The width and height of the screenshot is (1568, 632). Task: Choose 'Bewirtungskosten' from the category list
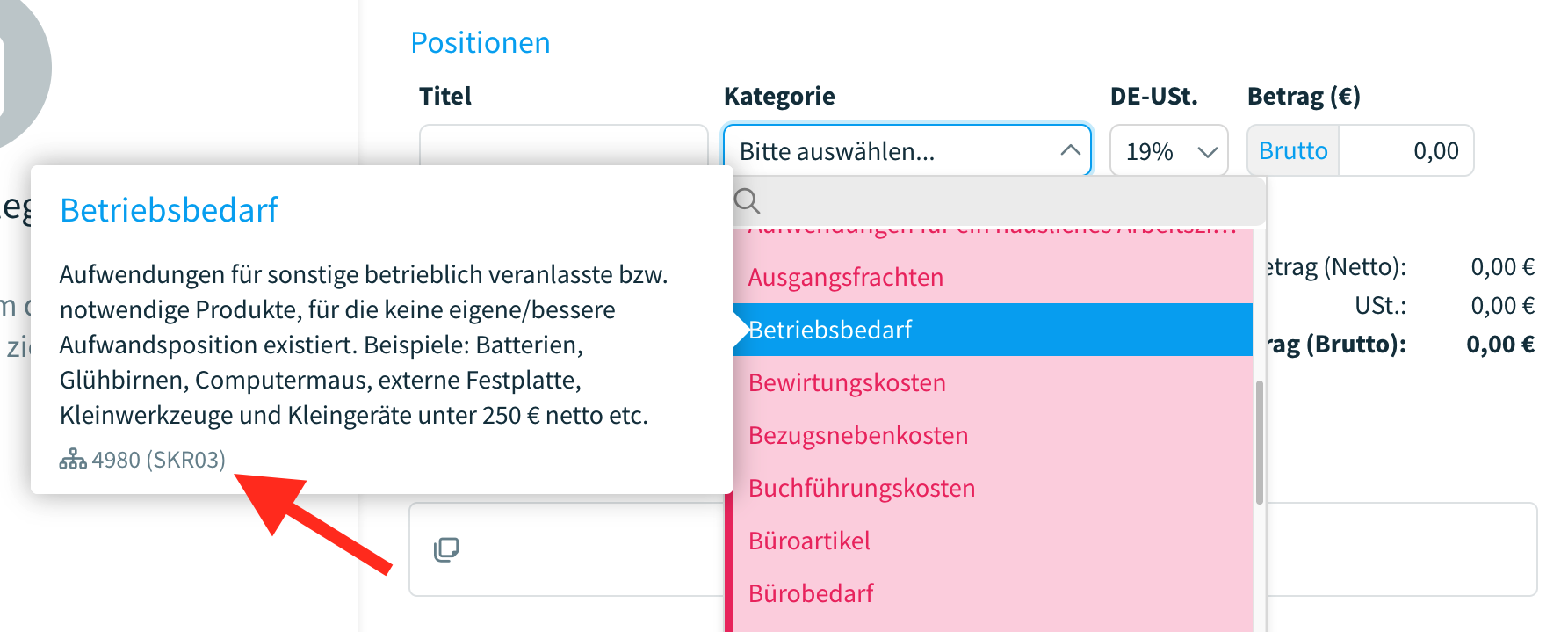pyautogui.click(x=846, y=382)
